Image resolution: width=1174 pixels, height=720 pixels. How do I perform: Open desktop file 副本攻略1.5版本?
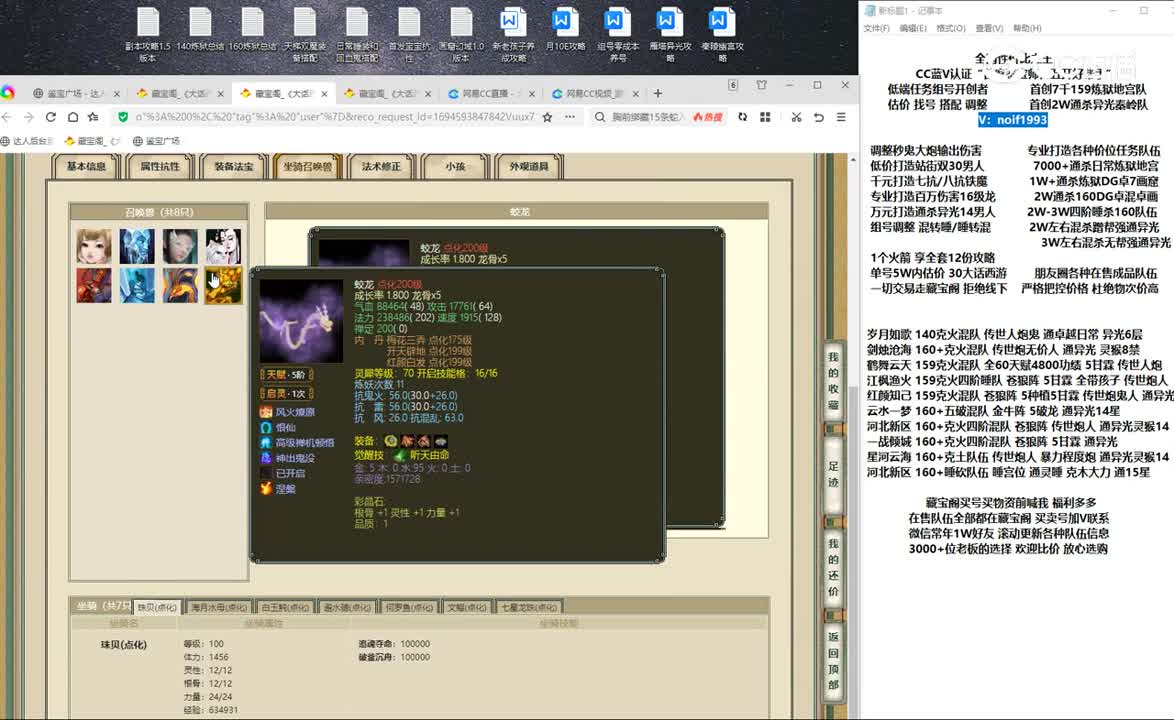tap(147, 35)
